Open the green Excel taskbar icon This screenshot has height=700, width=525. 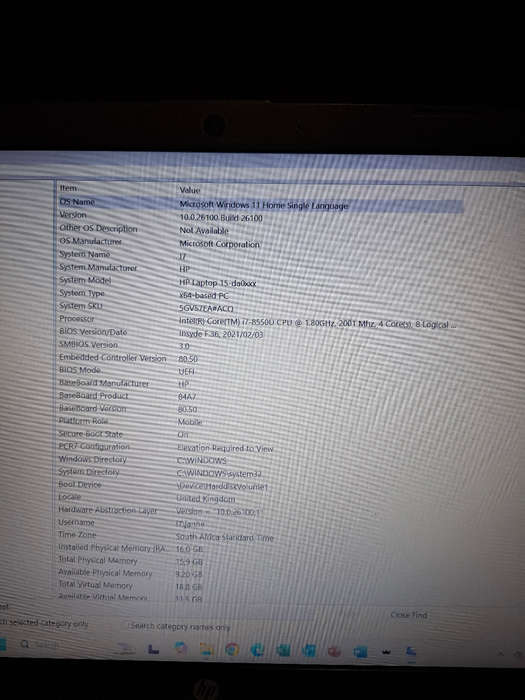(283, 650)
